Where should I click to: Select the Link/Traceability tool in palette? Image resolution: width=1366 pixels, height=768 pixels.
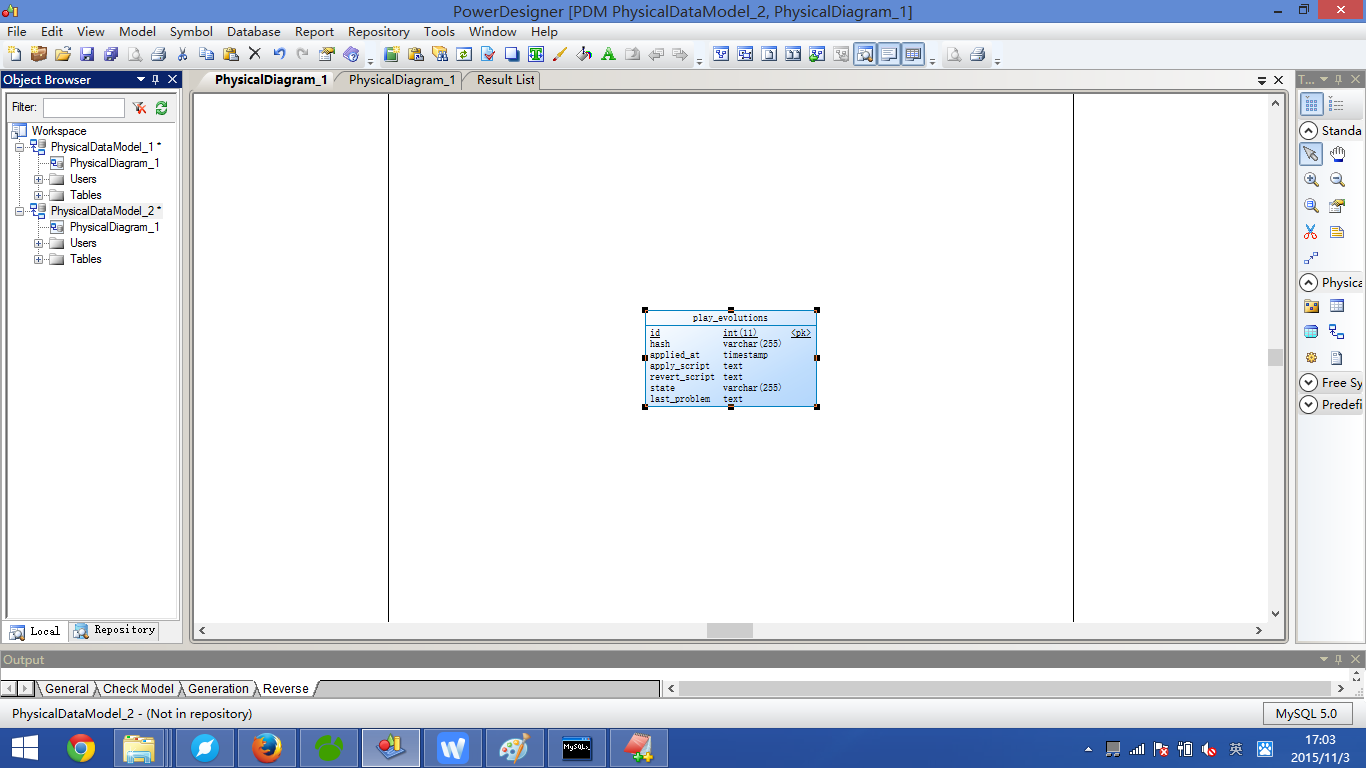[x=1311, y=258]
